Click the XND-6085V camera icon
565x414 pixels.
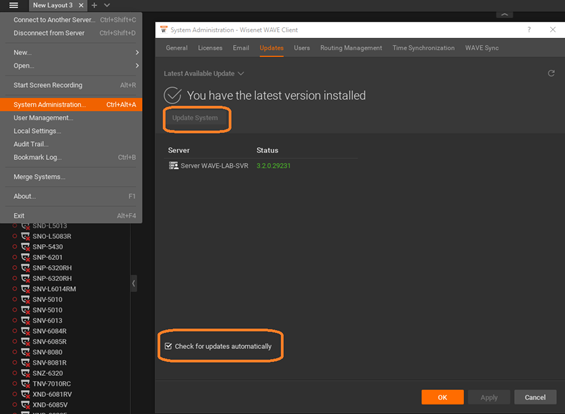tap(25, 405)
